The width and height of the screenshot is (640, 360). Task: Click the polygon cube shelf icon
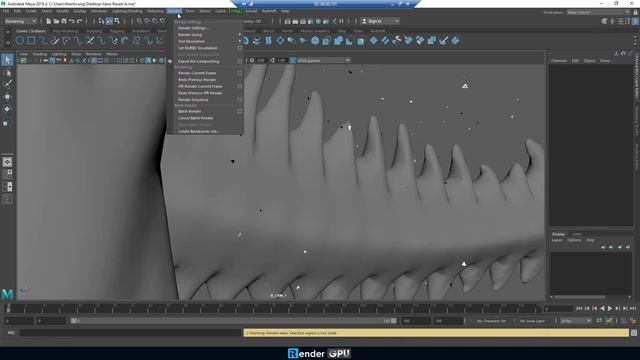[x=315, y=40]
